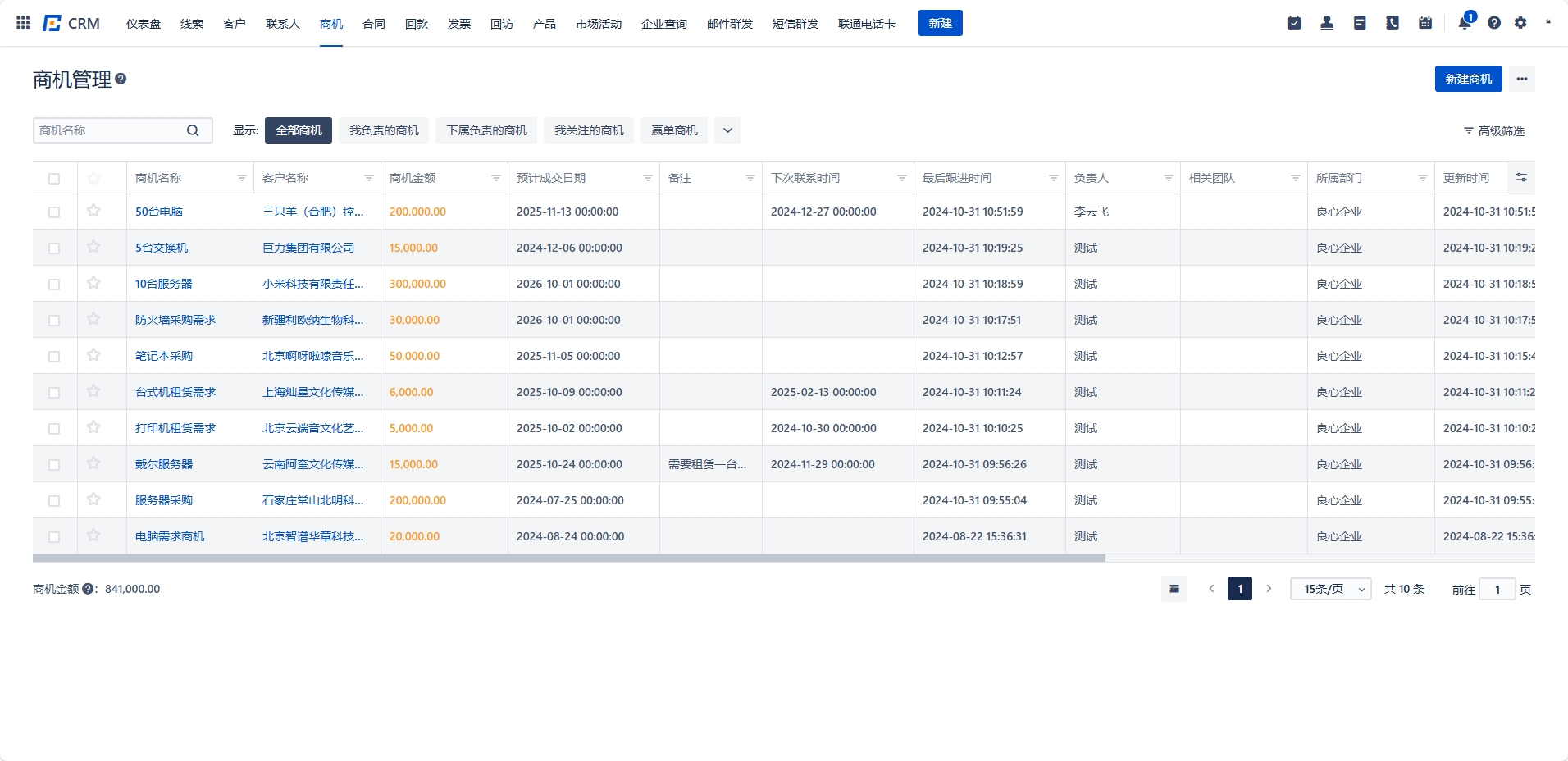Switch to 仪表盘 nav tab
The height and width of the screenshot is (761, 1568).
(144, 24)
